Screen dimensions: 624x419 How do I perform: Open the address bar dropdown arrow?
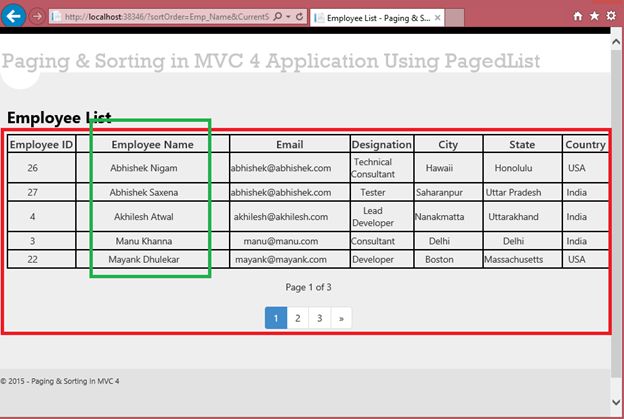tap(289, 17)
